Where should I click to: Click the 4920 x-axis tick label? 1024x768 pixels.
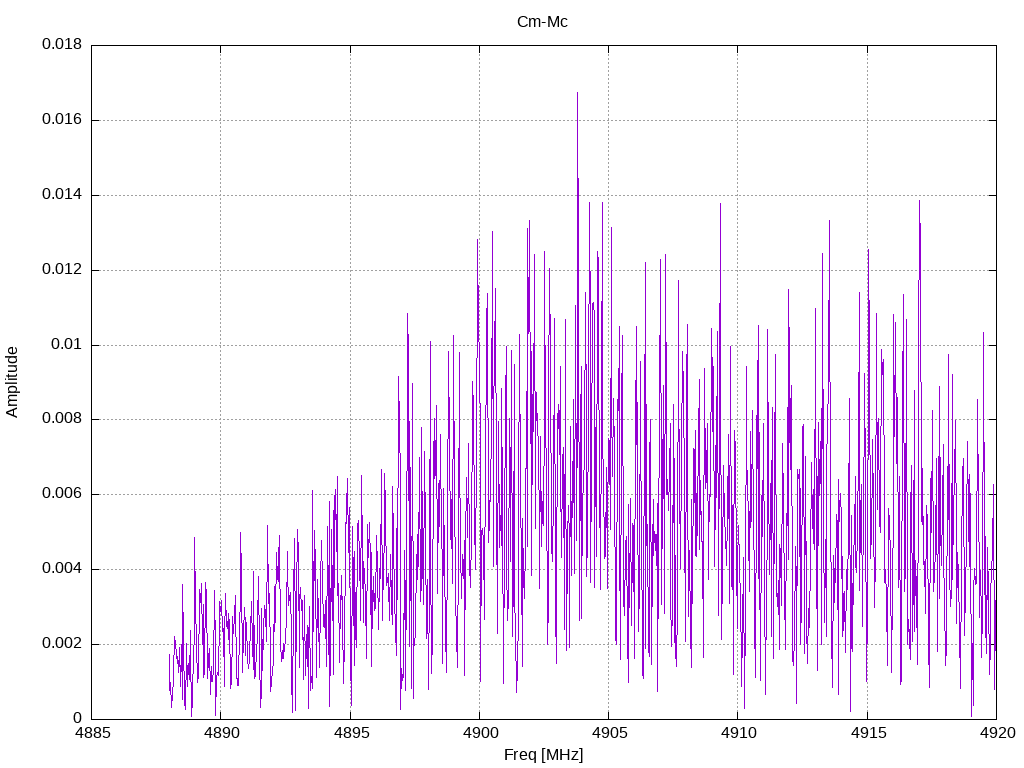(x=997, y=733)
